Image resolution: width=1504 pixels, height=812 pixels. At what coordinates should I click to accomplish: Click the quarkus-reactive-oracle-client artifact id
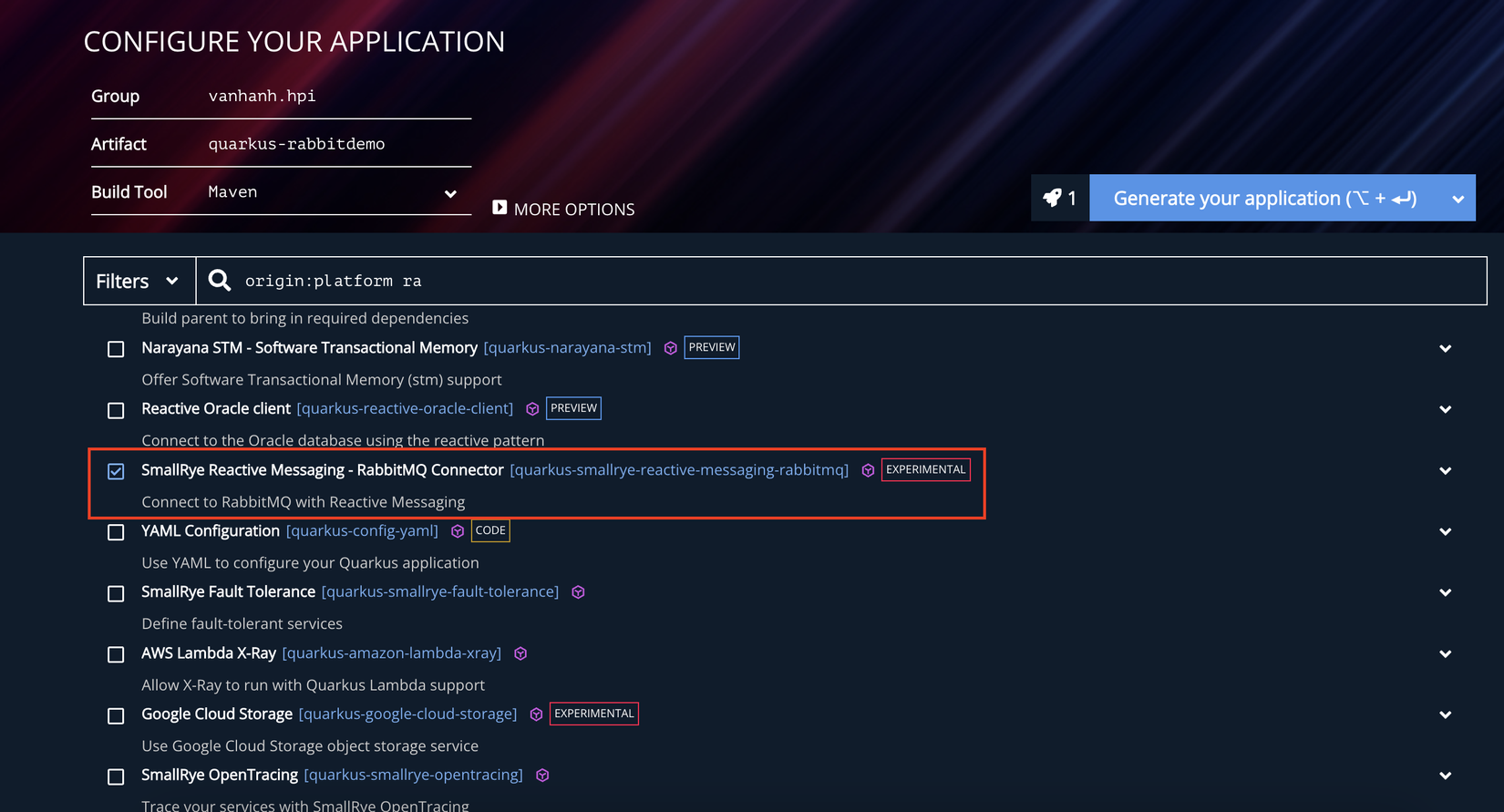click(406, 409)
